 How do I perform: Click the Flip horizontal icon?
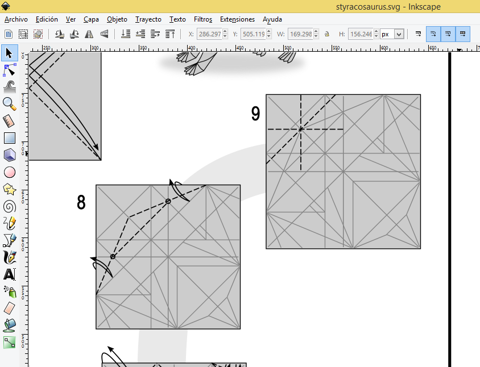click(89, 34)
